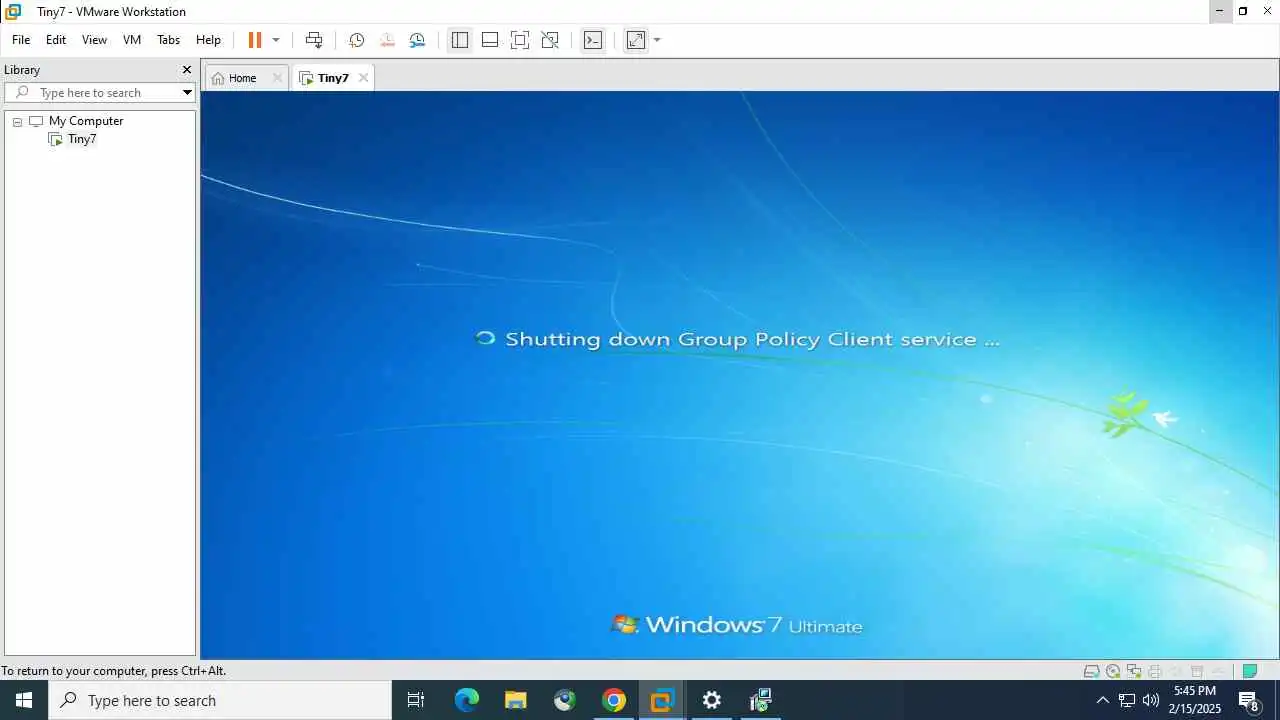Screen dimensions: 1280x720
Task: Launch Microsoft Edge from the taskbar
Action: click(467, 700)
